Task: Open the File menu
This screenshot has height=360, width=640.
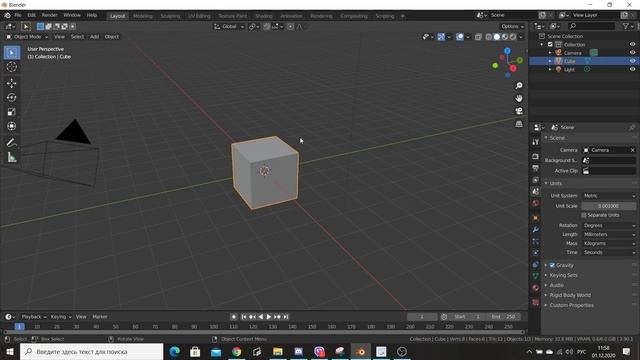Action: click(18, 15)
